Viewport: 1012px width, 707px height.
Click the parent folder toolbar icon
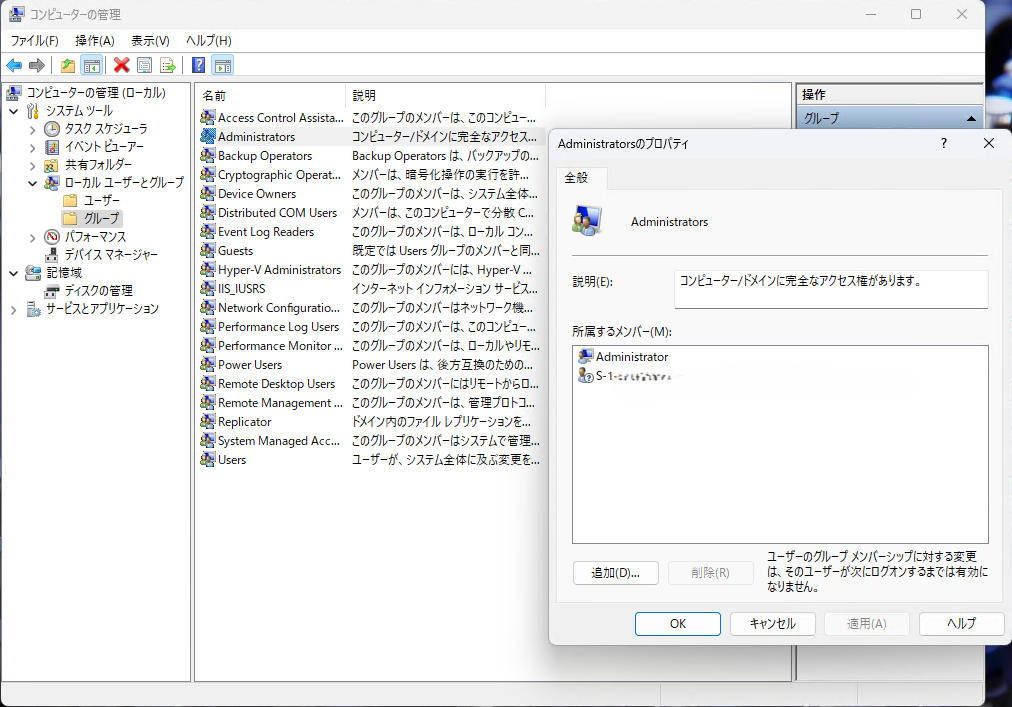pos(67,65)
